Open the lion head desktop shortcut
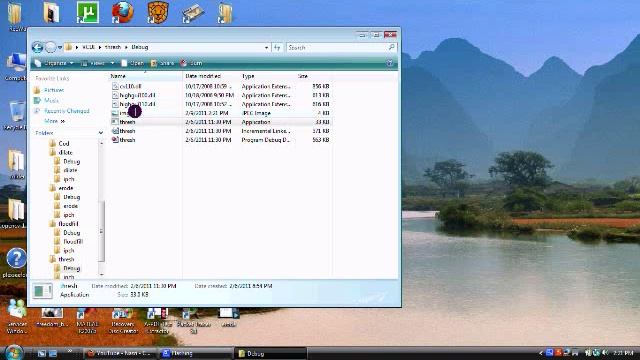 click(x=158, y=12)
